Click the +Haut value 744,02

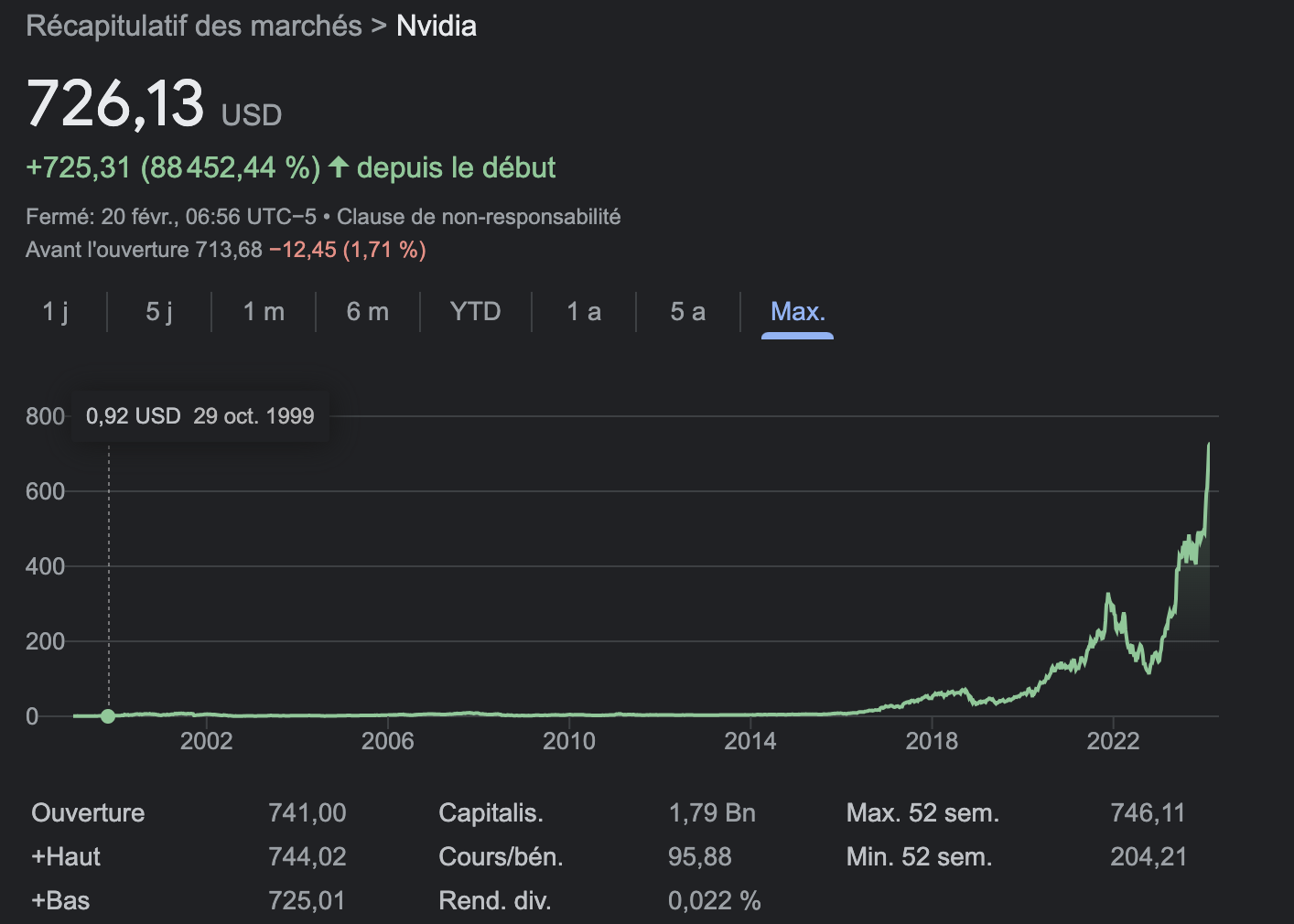(x=307, y=856)
